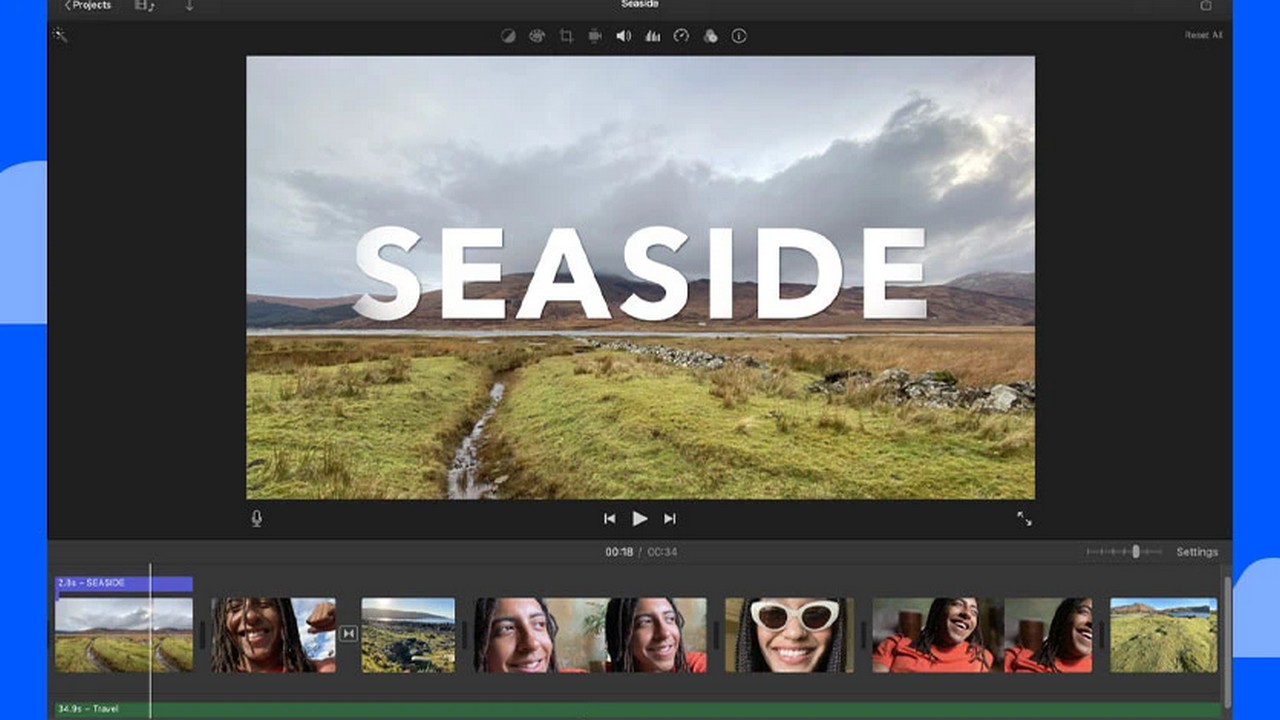Open the clip filter and audio effects
Viewport: 1280px width, 720px height.
coord(710,36)
